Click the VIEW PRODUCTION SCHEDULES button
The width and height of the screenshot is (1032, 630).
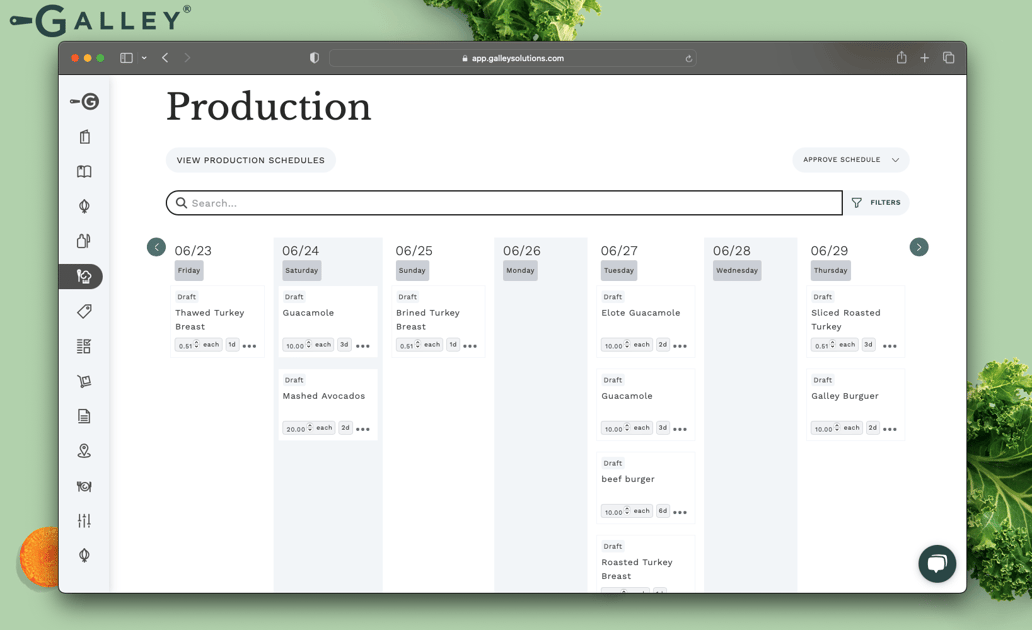[250, 160]
